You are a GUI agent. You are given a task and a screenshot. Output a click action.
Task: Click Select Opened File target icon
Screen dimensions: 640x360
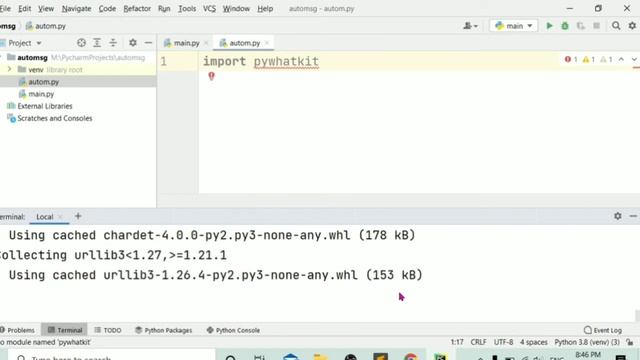coord(81,42)
